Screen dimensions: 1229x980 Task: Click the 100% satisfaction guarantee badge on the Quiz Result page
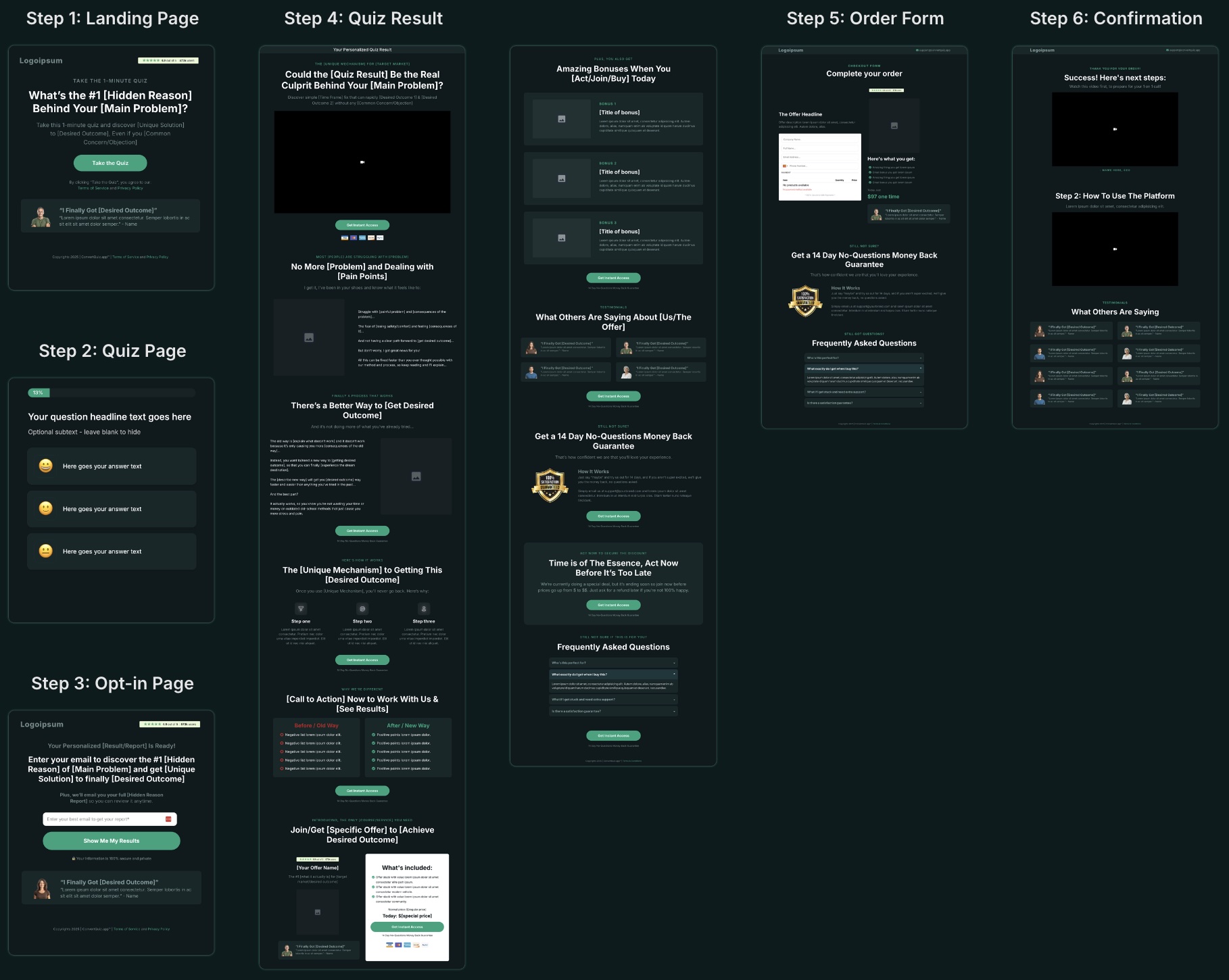click(550, 486)
